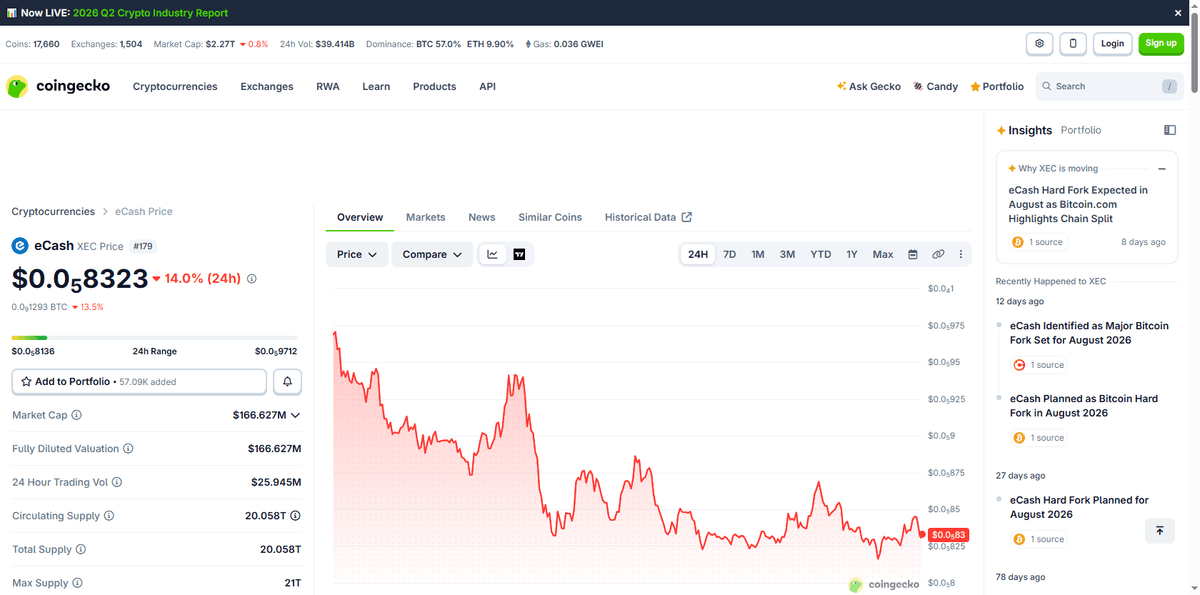Open the chart calendar date picker

tap(913, 254)
